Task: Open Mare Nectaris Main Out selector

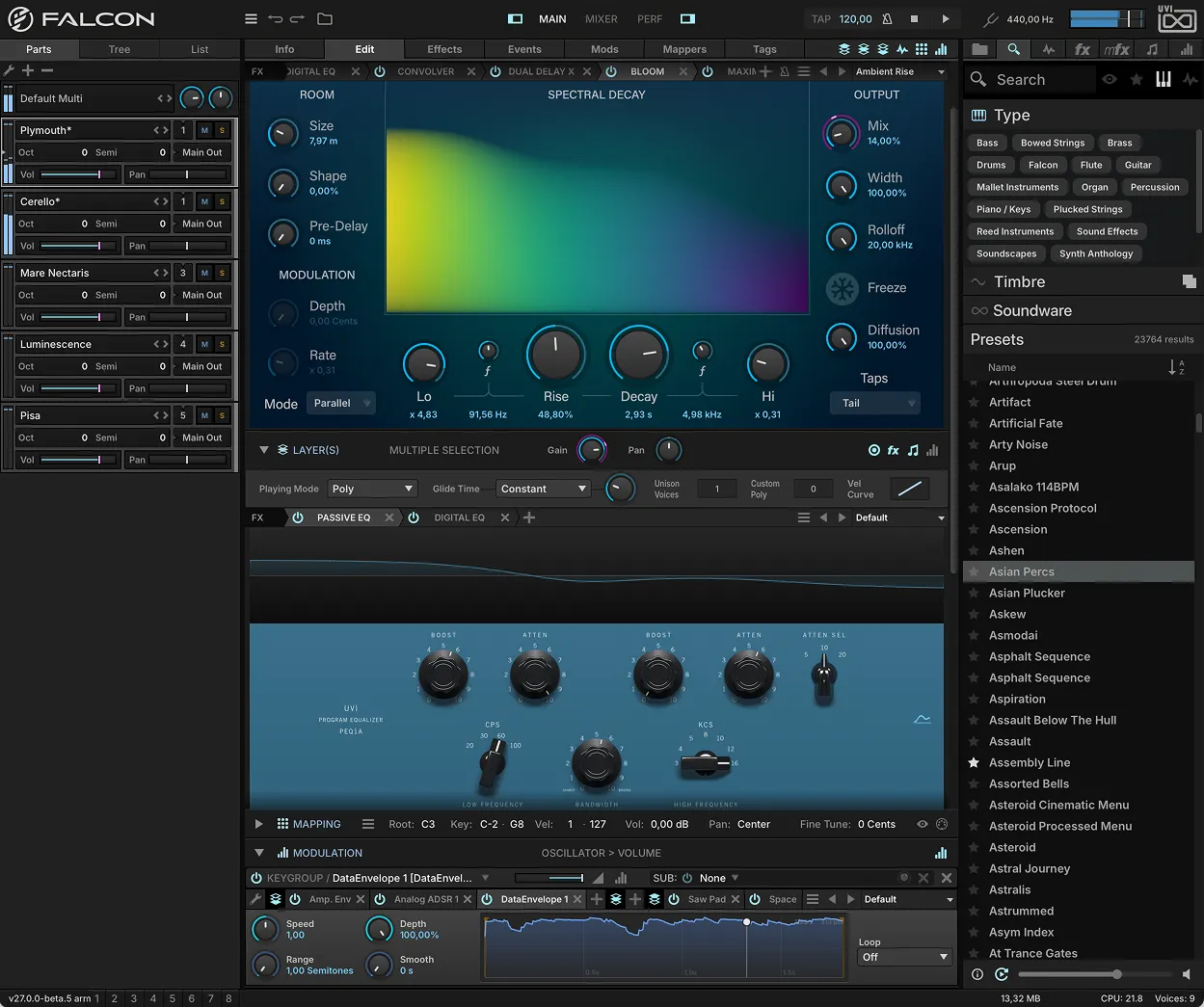Action: coord(202,295)
